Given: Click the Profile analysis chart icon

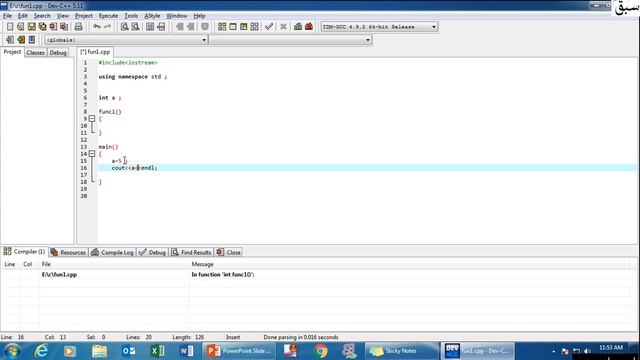Looking at the screenshot, I should pyautogui.click(x=298, y=27).
